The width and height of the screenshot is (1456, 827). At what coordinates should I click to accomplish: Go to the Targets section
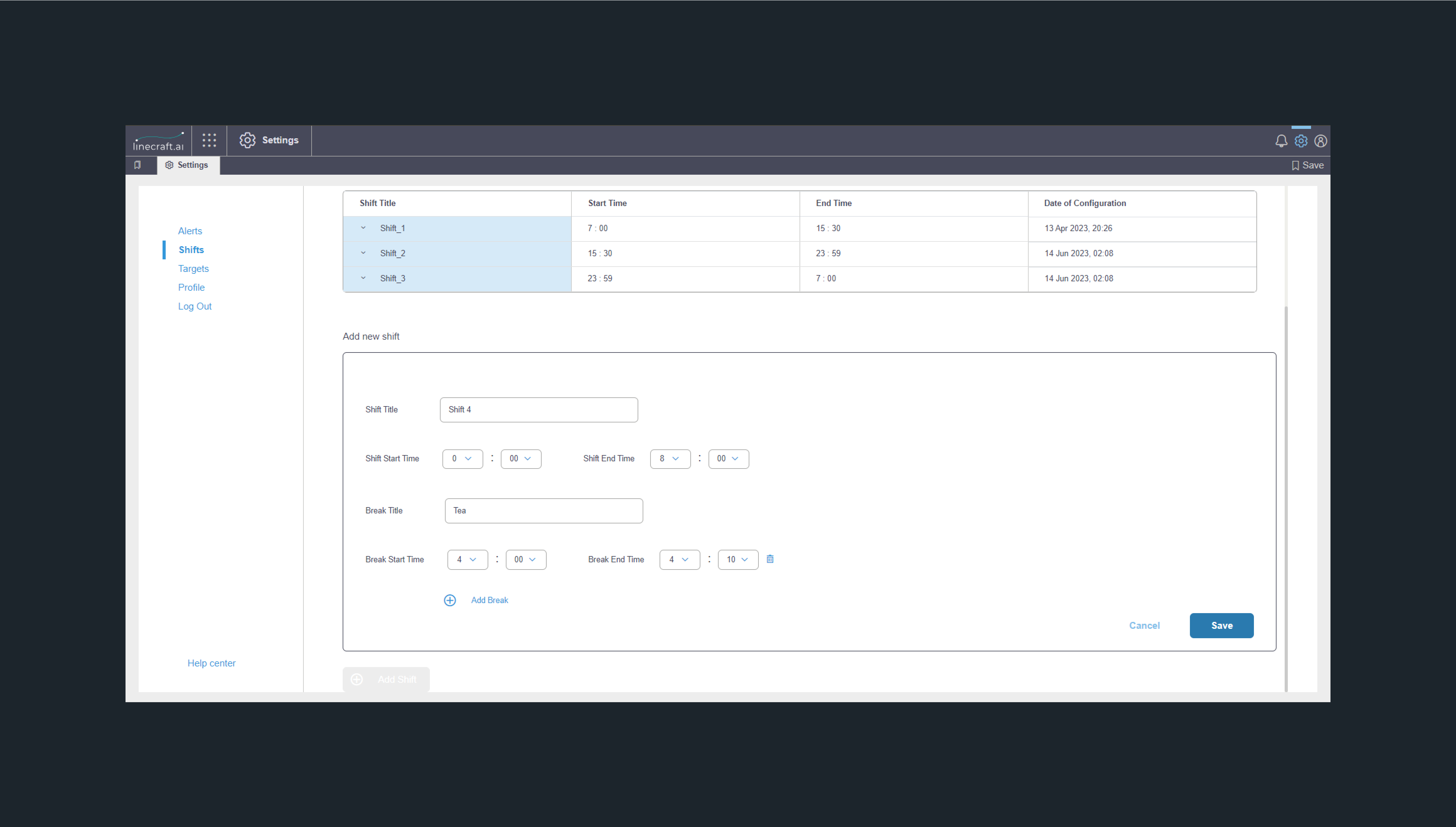click(x=193, y=269)
